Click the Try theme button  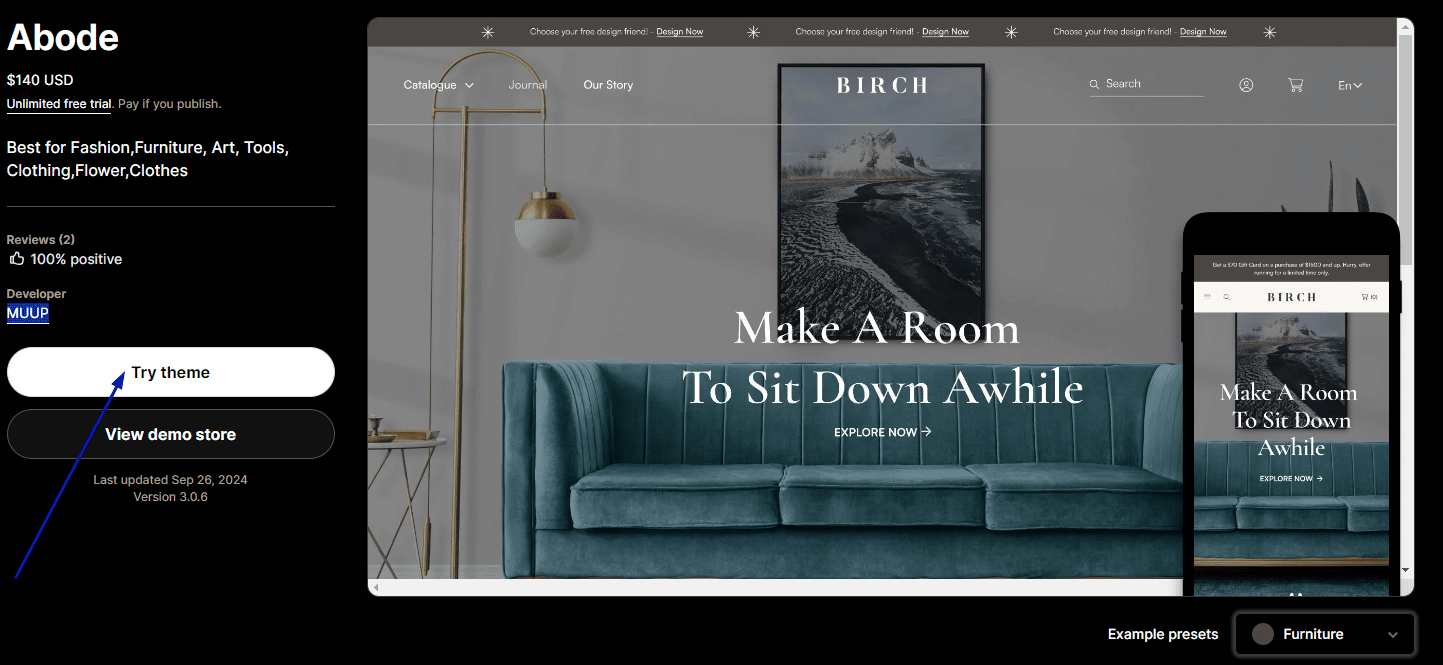[171, 372]
